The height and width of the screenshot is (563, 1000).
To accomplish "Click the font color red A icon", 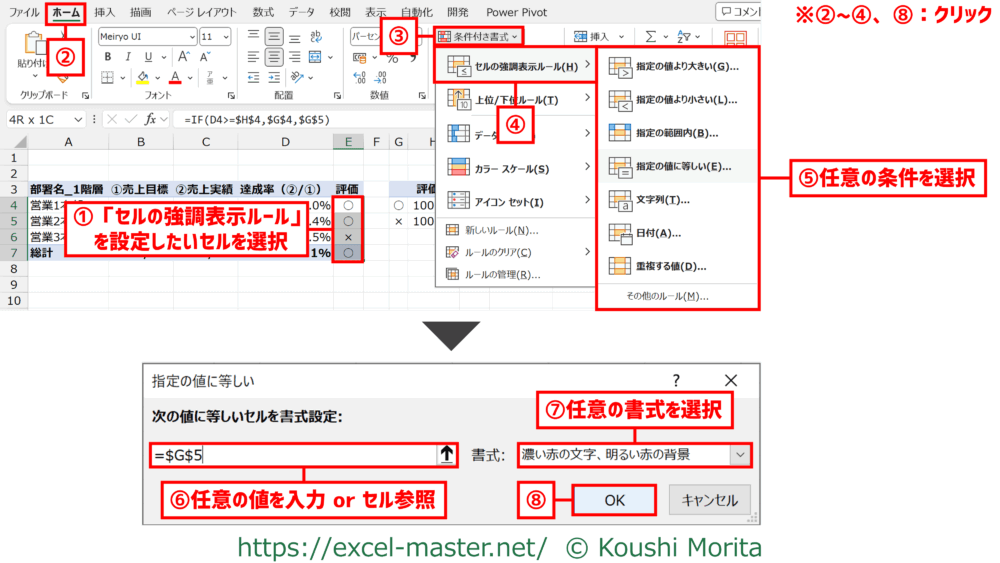I will [175, 78].
